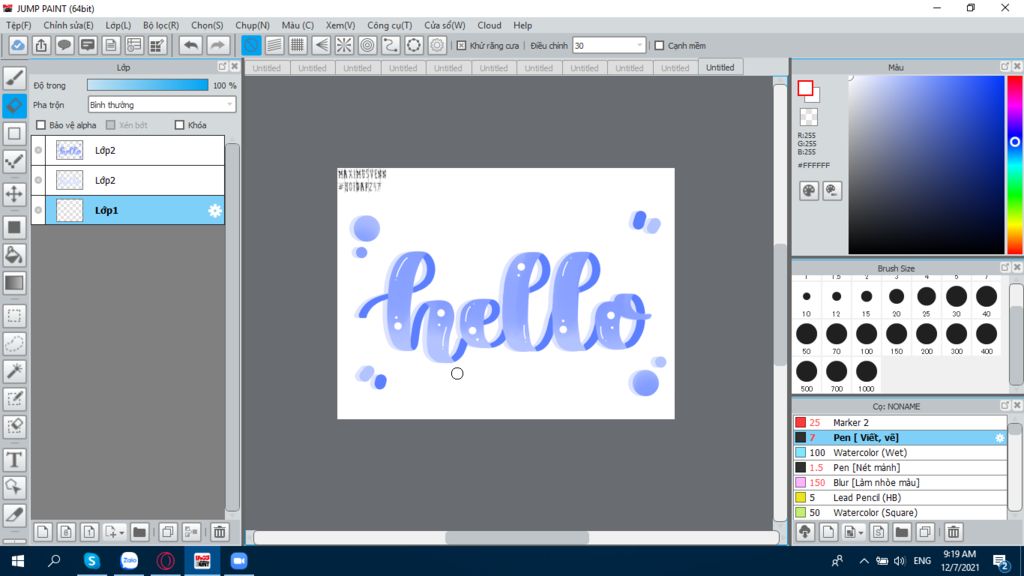1024x576 pixels.
Task: Open Lớp1 layer settings gear
Action: pos(215,210)
